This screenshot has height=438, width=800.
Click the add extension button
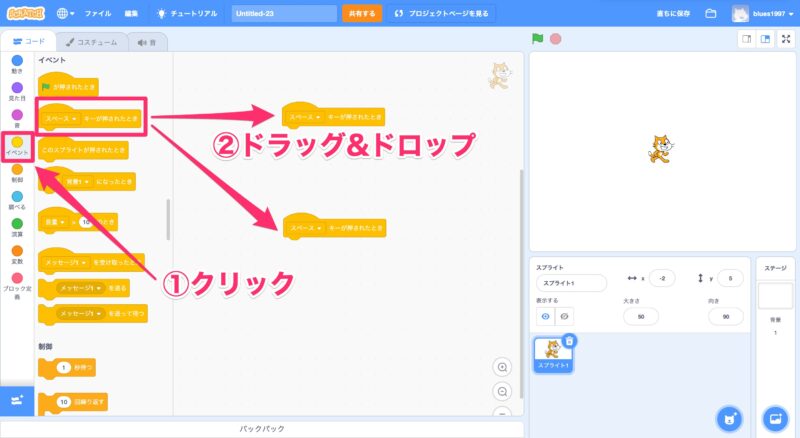coord(17,400)
